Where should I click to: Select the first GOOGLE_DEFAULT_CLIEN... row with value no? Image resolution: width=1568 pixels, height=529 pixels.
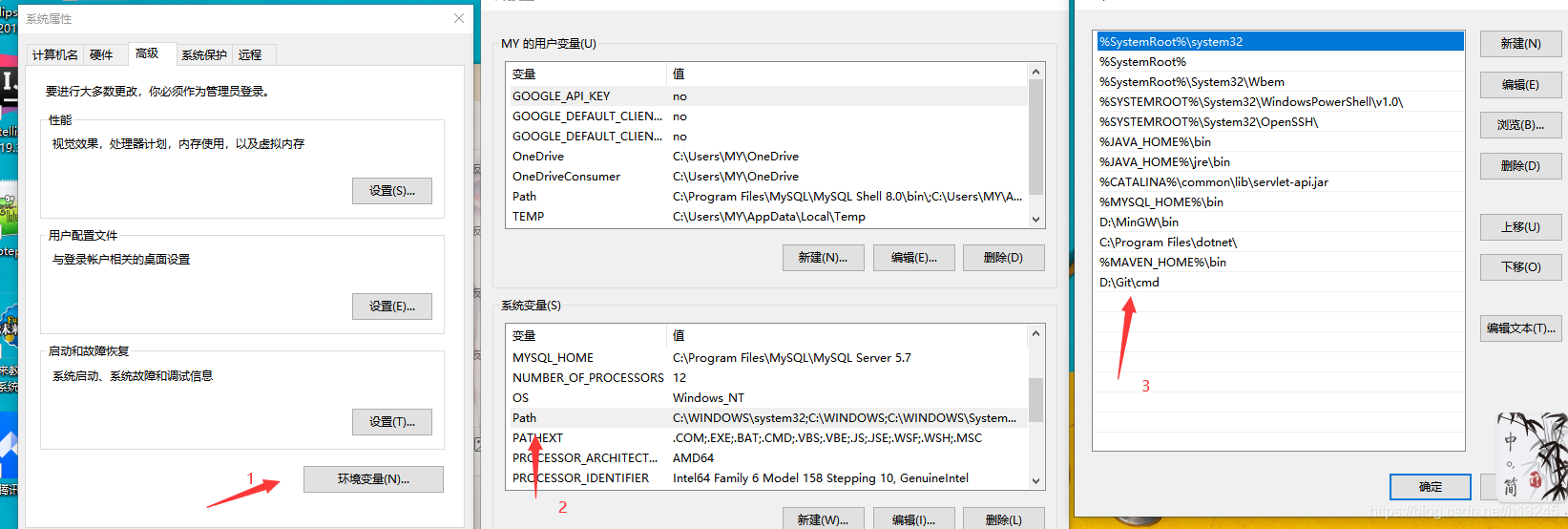(768, 116)
